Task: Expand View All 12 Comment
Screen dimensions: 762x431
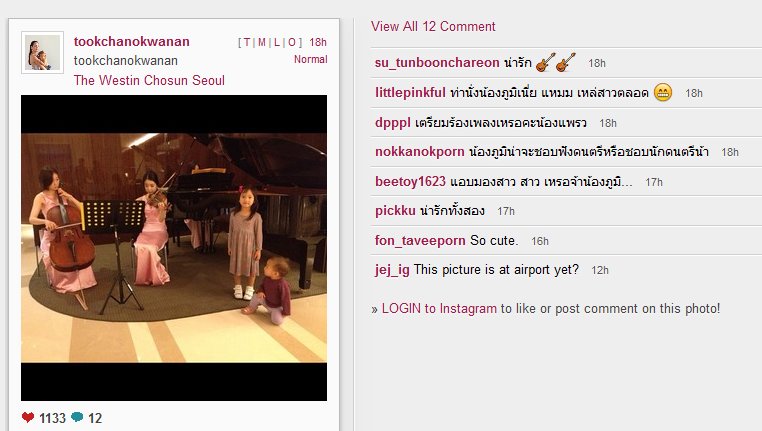Action: [433, 26]
